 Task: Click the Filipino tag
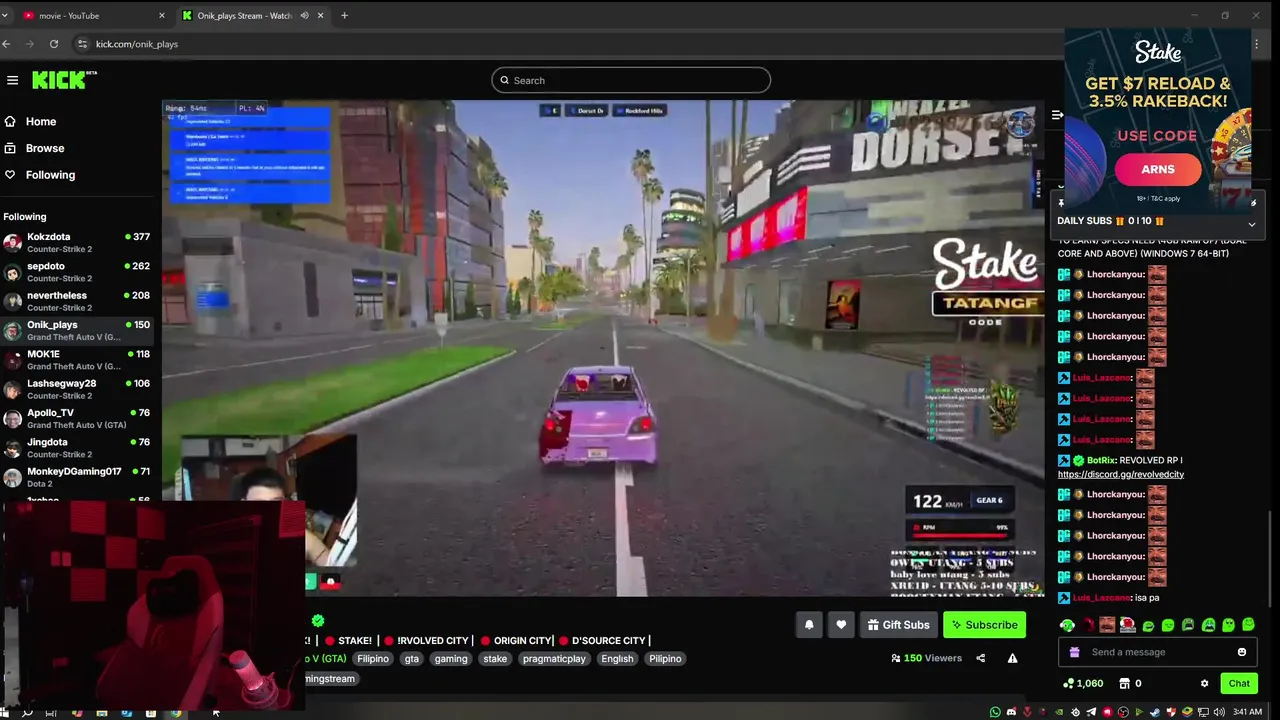[x=373, y=659]
